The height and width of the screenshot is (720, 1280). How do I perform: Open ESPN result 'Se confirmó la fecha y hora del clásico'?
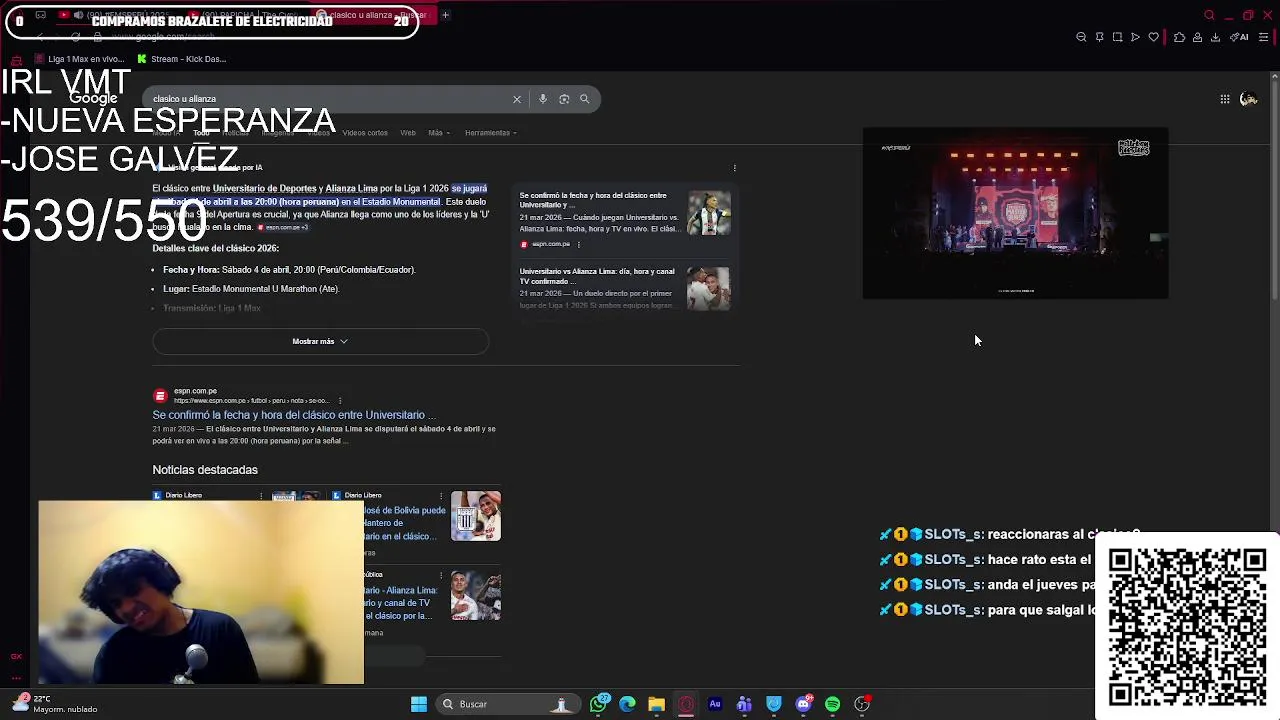tap(294, 415)
